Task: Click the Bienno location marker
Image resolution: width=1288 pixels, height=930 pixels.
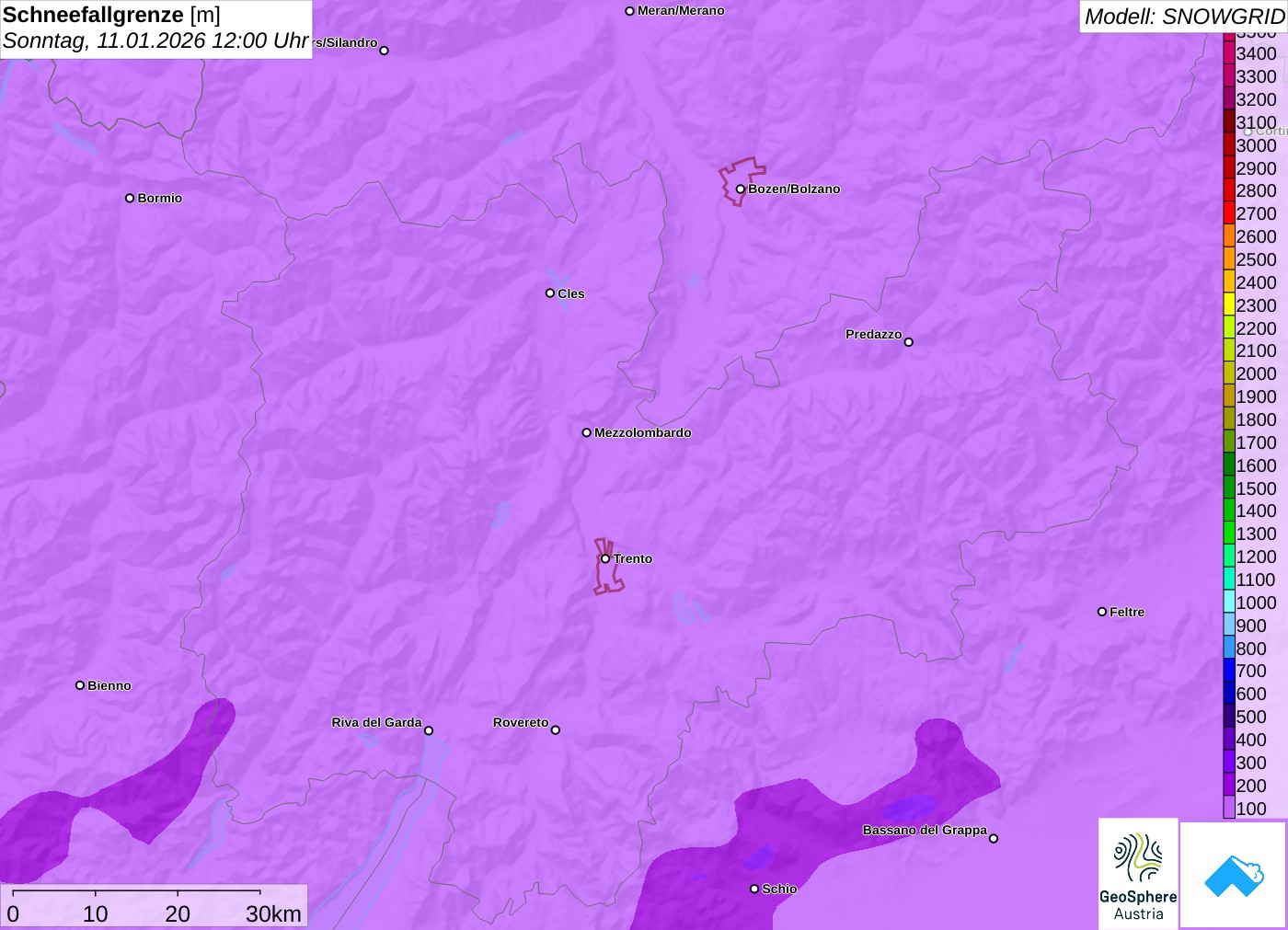Action: click(x=80, y=685)
